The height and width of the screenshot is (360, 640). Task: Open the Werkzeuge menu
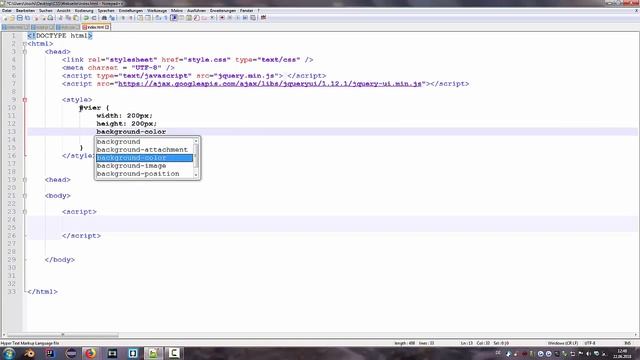pyautogui.click(x=157, y=11)
